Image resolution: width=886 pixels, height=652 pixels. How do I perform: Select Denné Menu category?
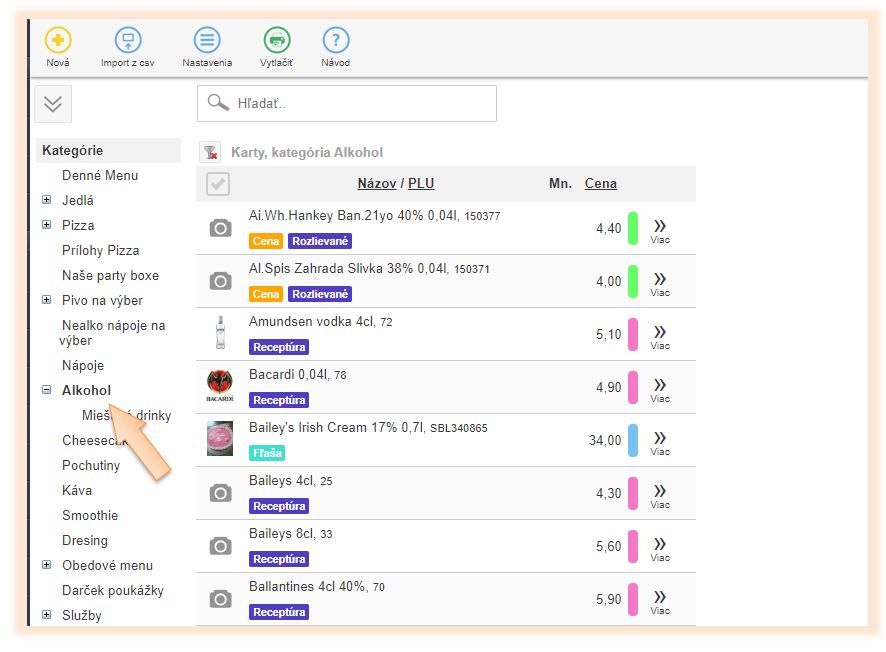pos(100,175)
